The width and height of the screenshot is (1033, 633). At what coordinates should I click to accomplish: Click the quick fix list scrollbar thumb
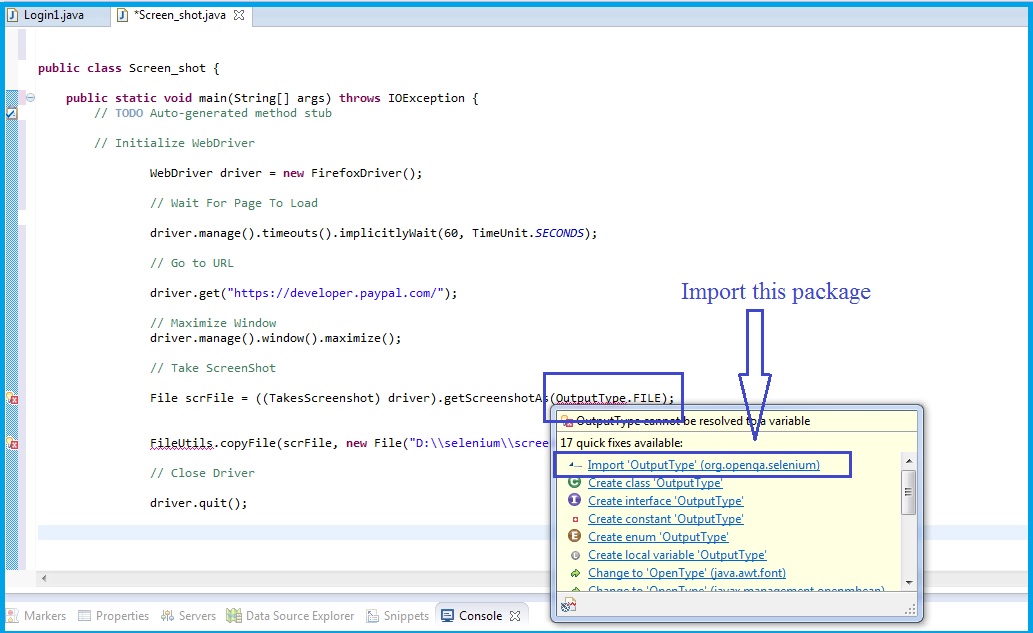[x=908, y=492]
